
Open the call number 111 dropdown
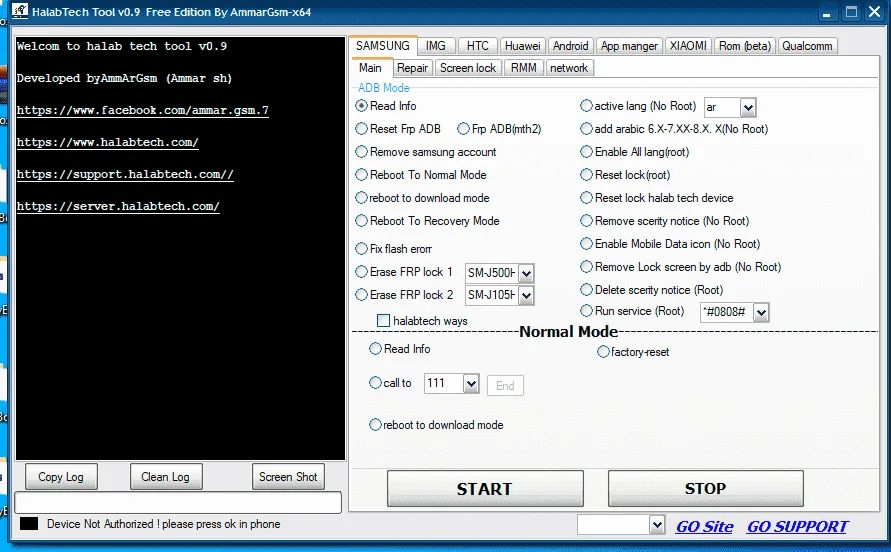tap(471, 384)
